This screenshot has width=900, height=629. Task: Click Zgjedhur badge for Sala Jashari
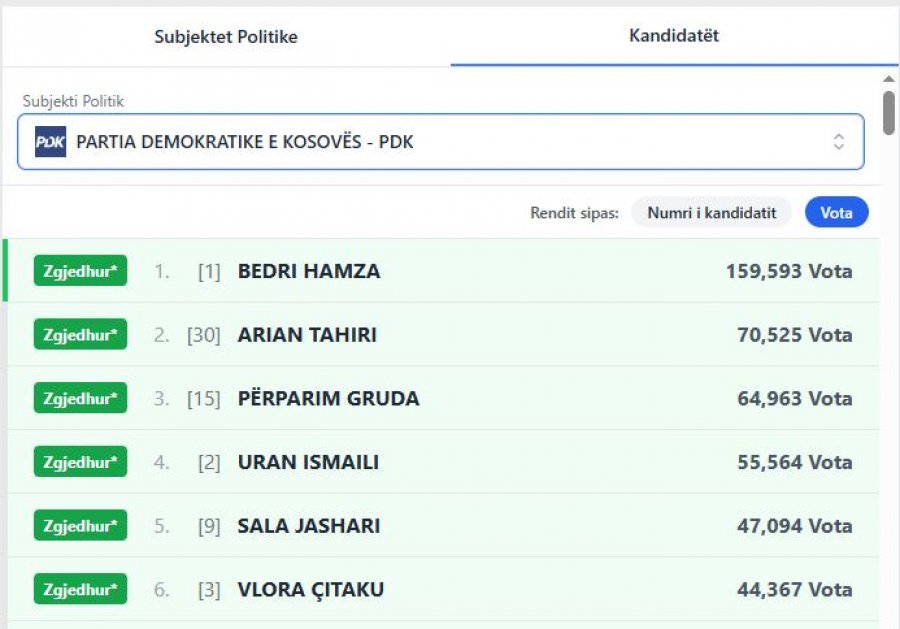[80, 526]
